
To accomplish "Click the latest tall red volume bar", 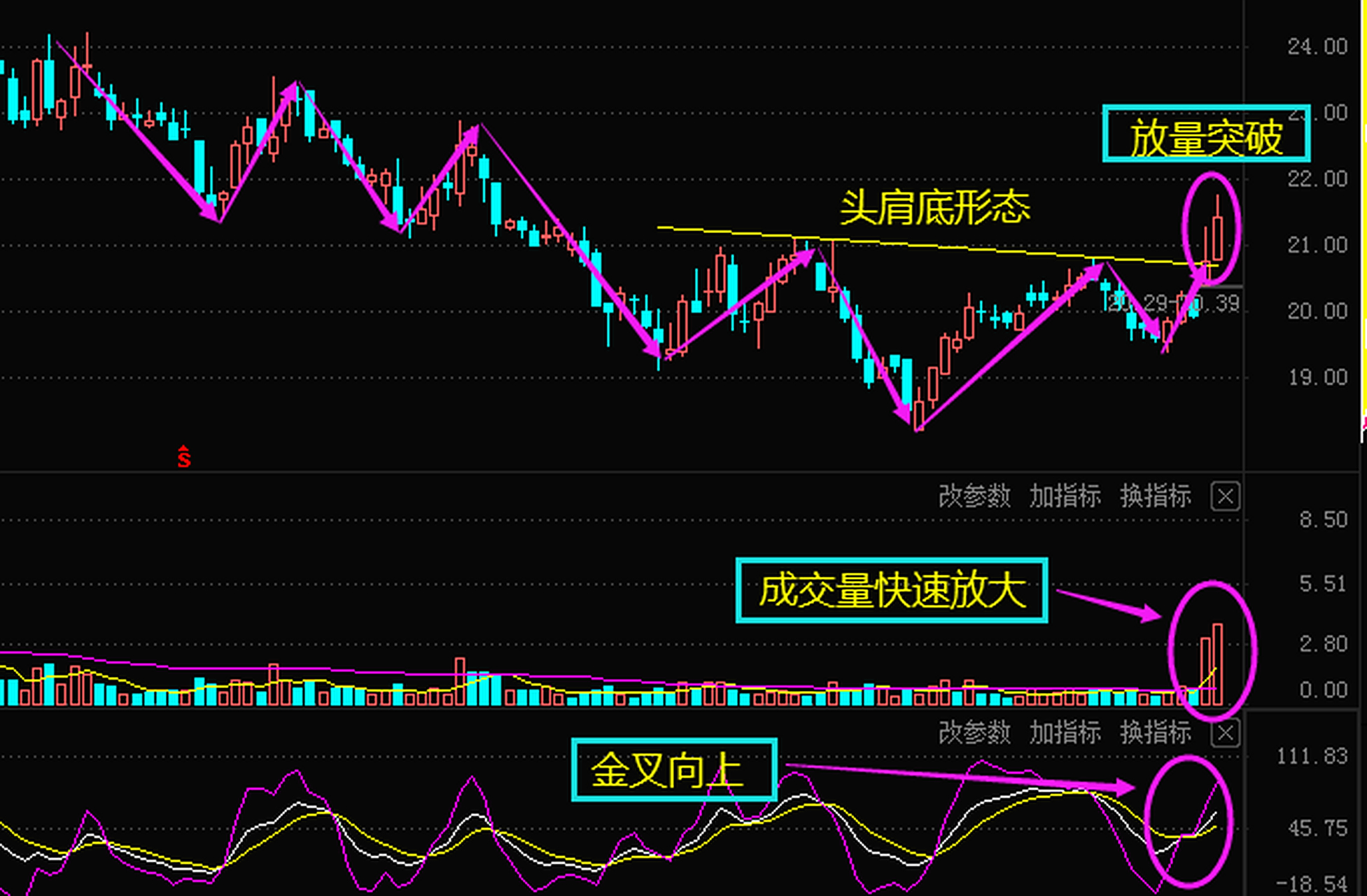I will pos(1218,664).
